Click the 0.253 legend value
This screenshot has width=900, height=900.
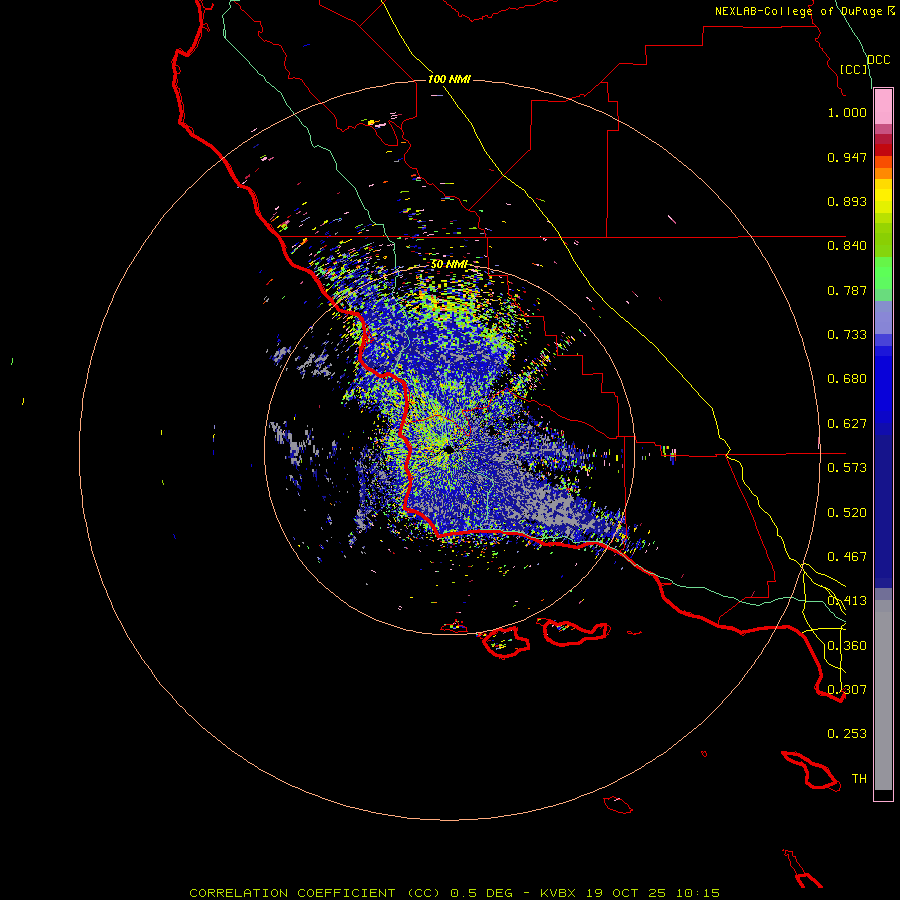(x=847, y=734)
